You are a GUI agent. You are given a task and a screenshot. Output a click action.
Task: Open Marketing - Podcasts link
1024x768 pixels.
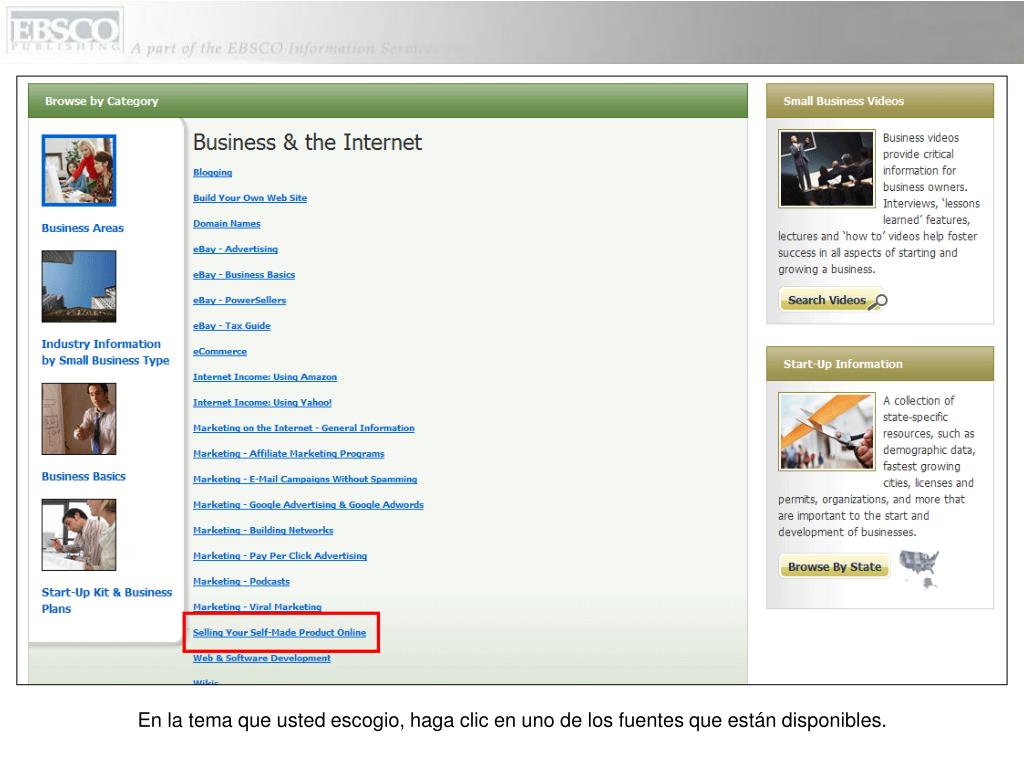pyautogui.click(x=241, y=581)
